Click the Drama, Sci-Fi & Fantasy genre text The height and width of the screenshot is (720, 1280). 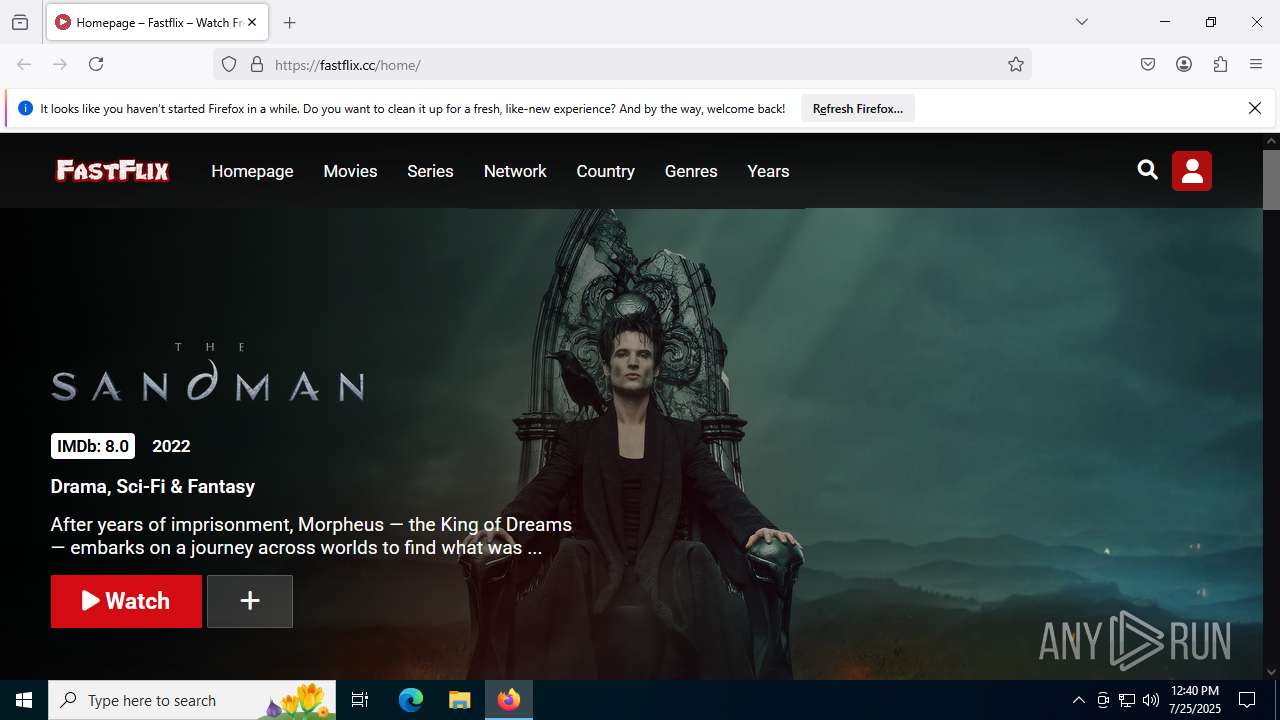153,486
